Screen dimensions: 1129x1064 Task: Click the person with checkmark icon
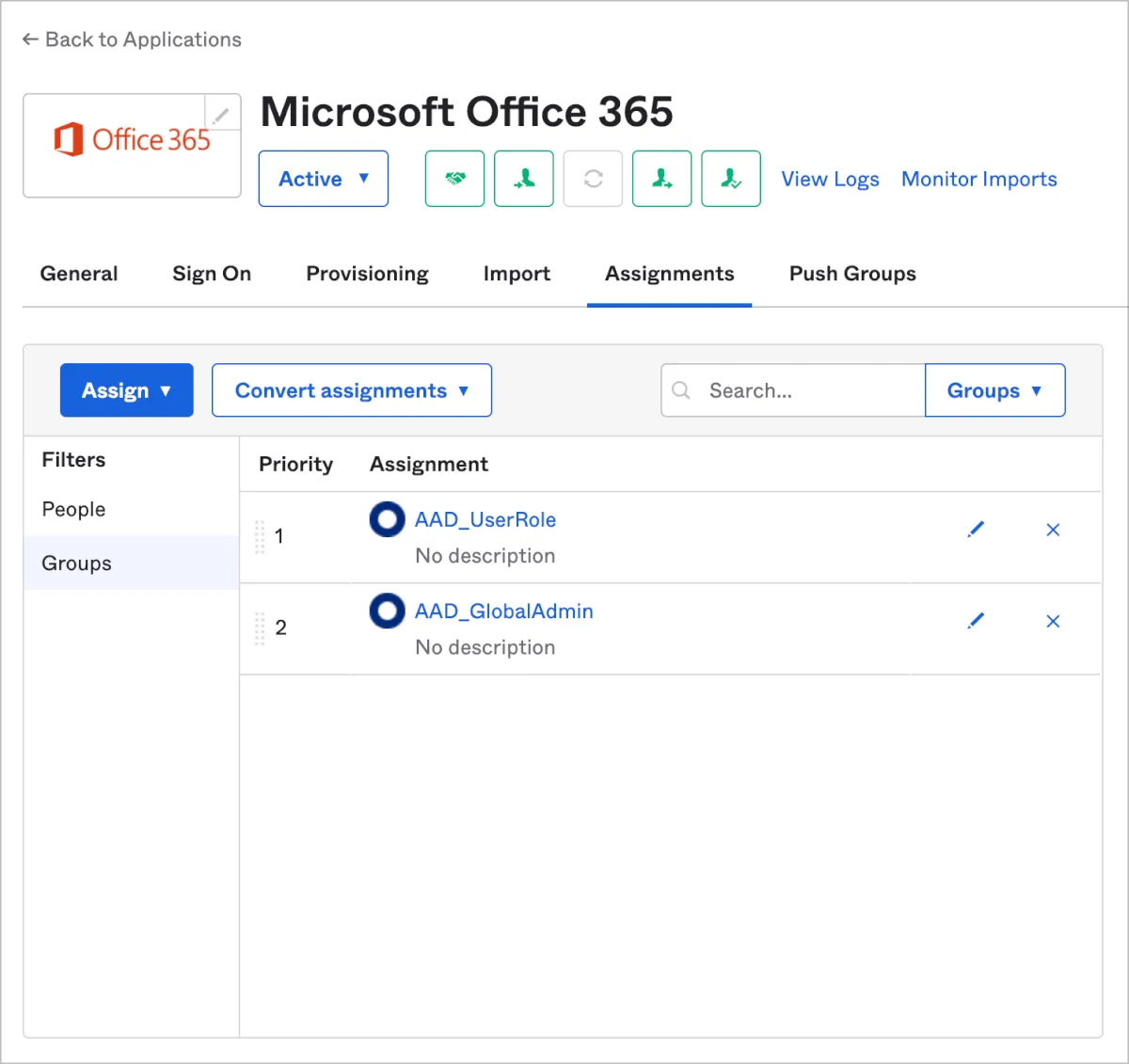[731, 179]
